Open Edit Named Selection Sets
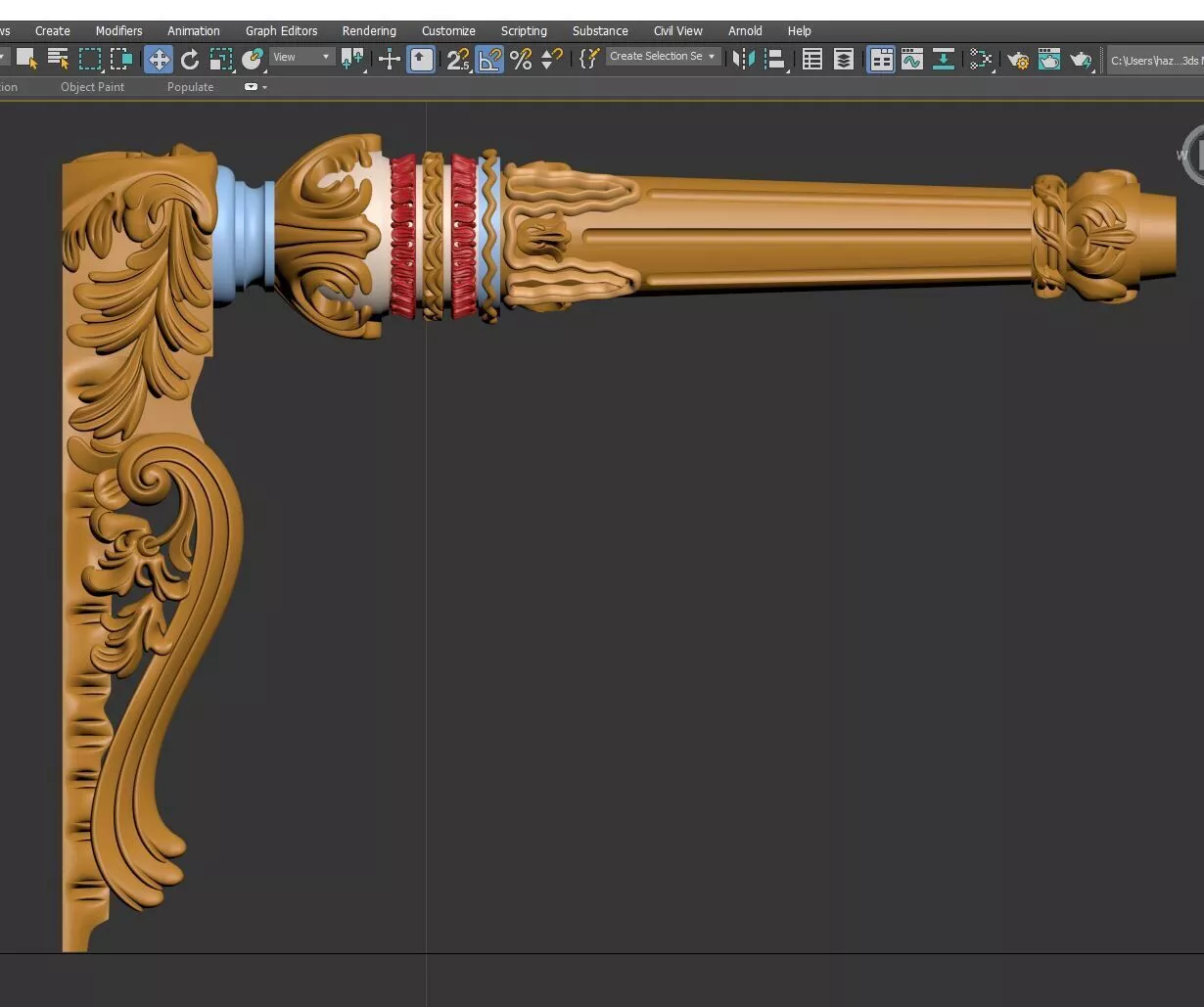 (x=589, y=59)
